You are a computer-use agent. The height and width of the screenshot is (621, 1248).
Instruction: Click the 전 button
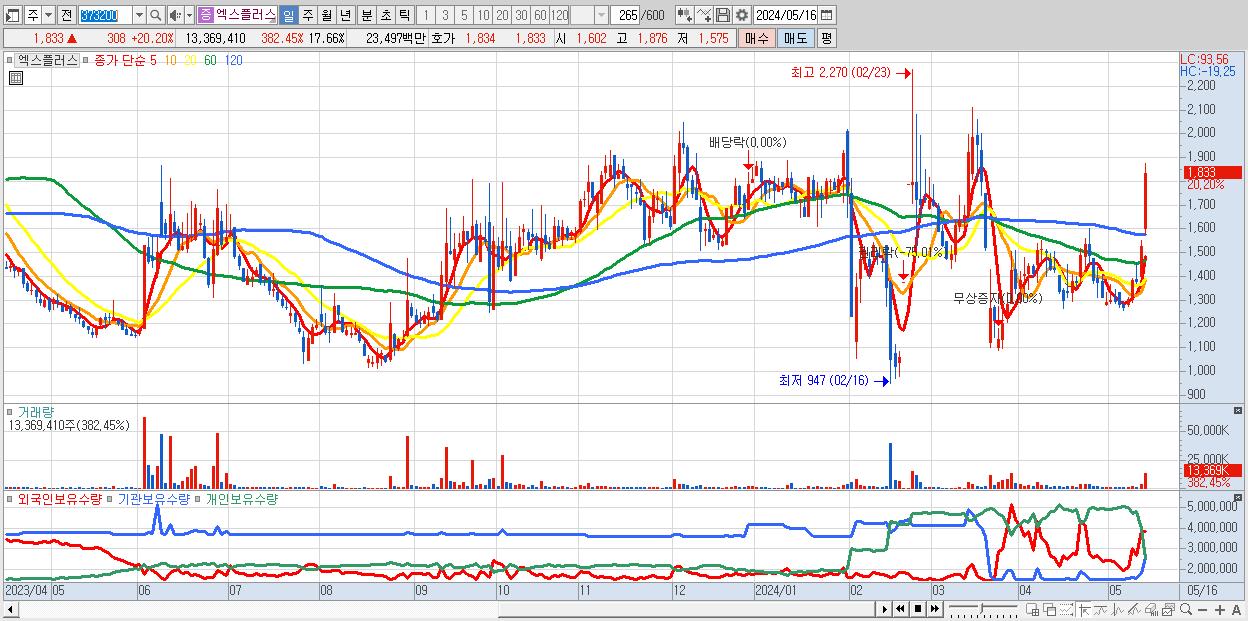click(66, 15)
